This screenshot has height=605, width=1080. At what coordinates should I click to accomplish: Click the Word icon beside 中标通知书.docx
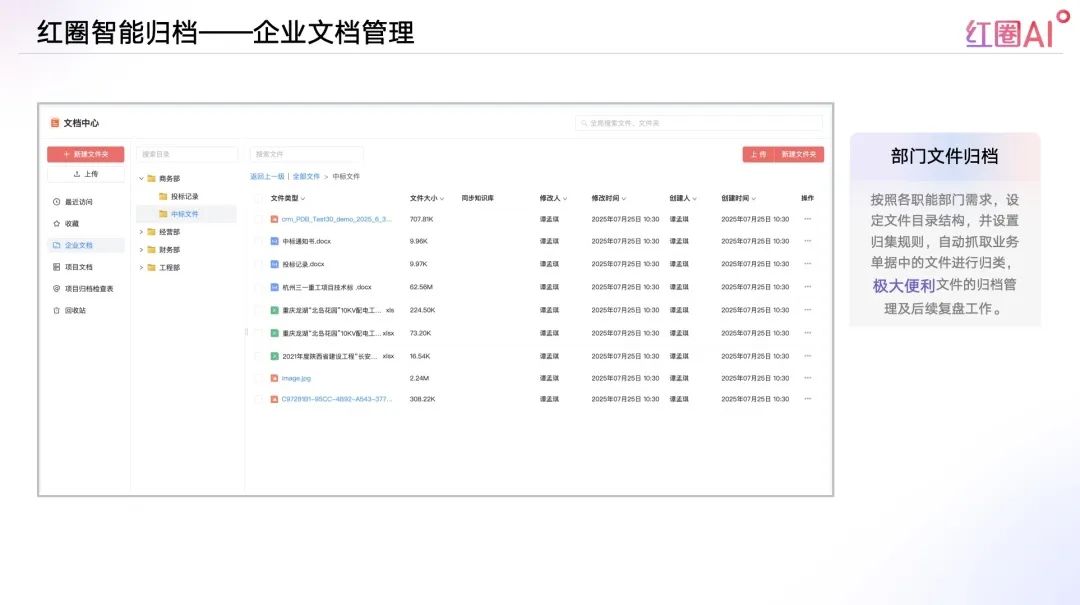[x=274, y=241]
